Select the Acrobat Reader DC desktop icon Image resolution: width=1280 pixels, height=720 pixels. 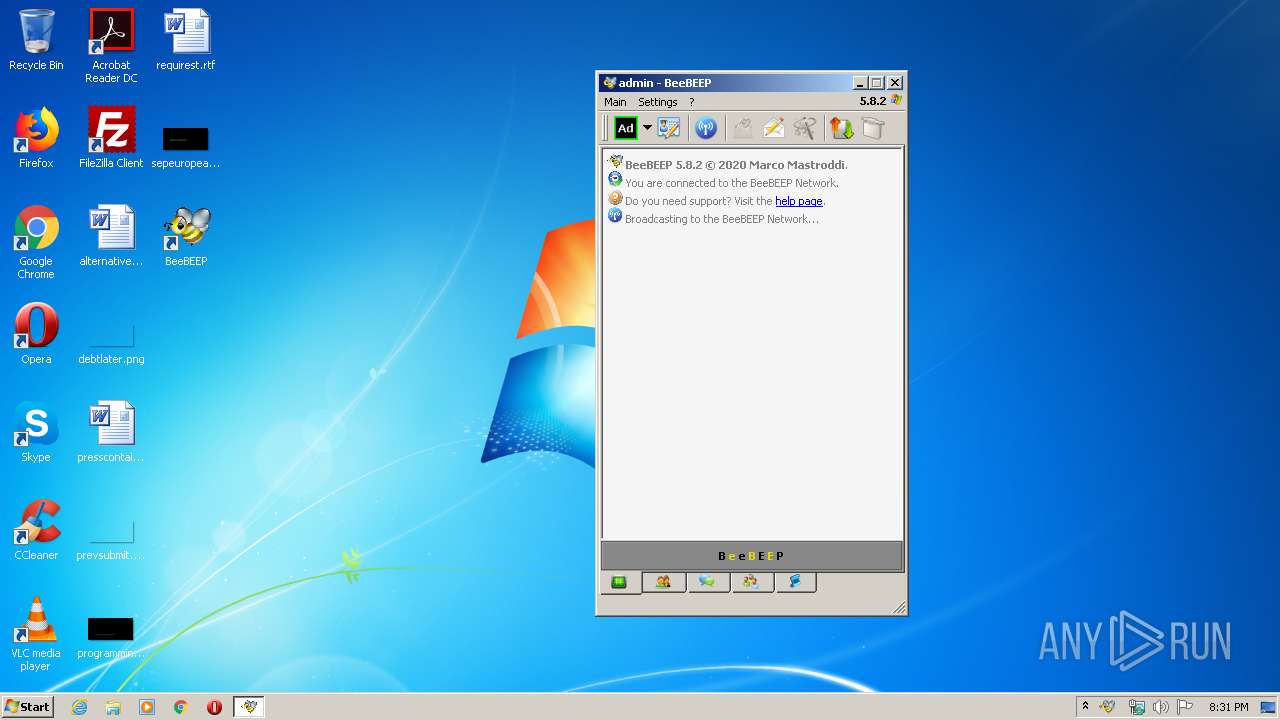point(111,46)
